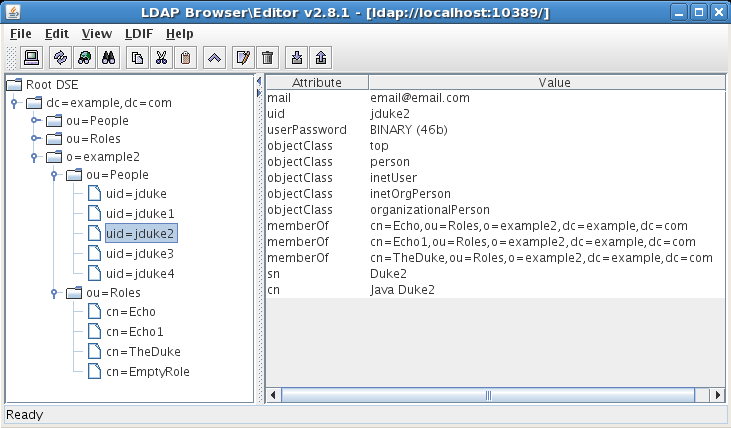Expand the top-level ou=People node handle
The width and height of the screenshot is (731, 428).
(35, 120)
